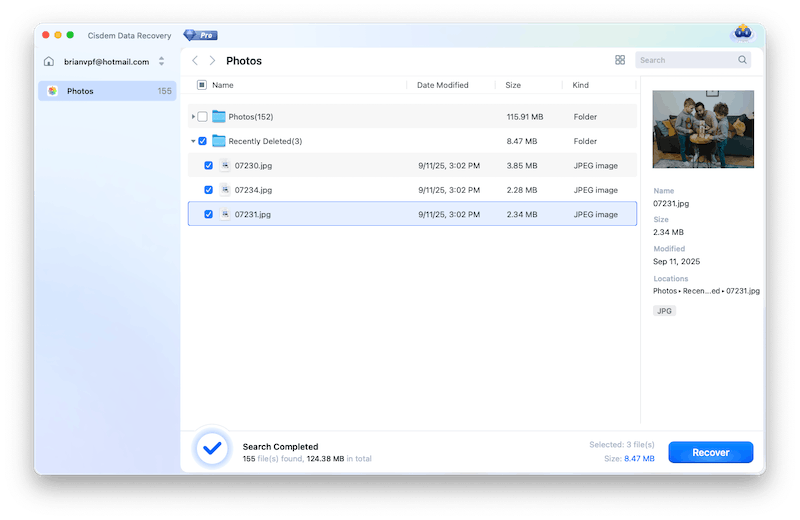This screenshot has width=800, height=520.
Task: Click the preview thumbnail image
Action: click(703, 129)
